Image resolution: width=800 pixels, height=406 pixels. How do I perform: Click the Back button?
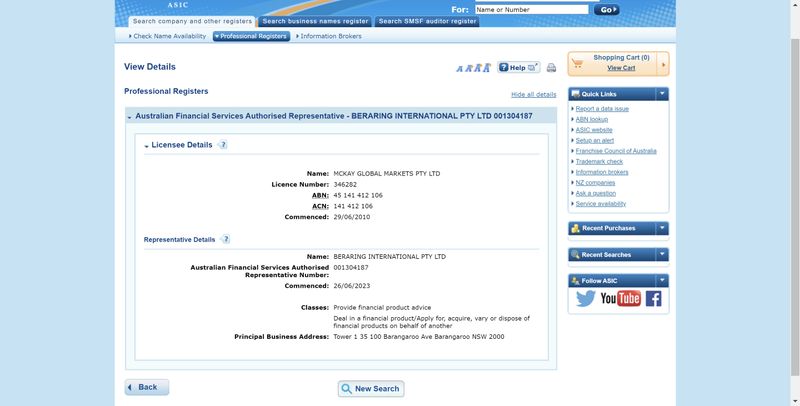pyautogui.click(x=147, y=387)
